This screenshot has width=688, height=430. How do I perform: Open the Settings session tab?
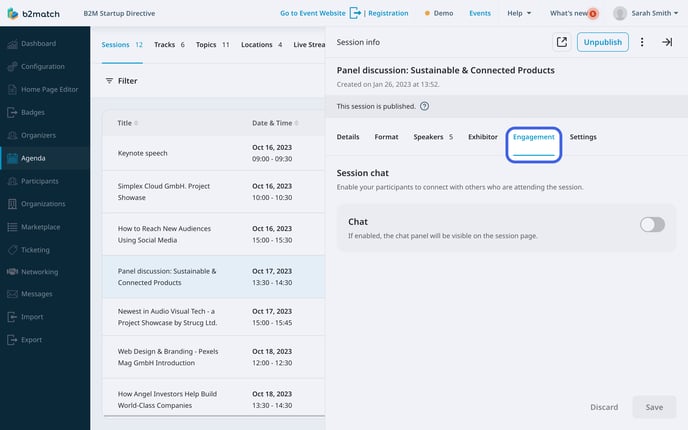[583, 137]
